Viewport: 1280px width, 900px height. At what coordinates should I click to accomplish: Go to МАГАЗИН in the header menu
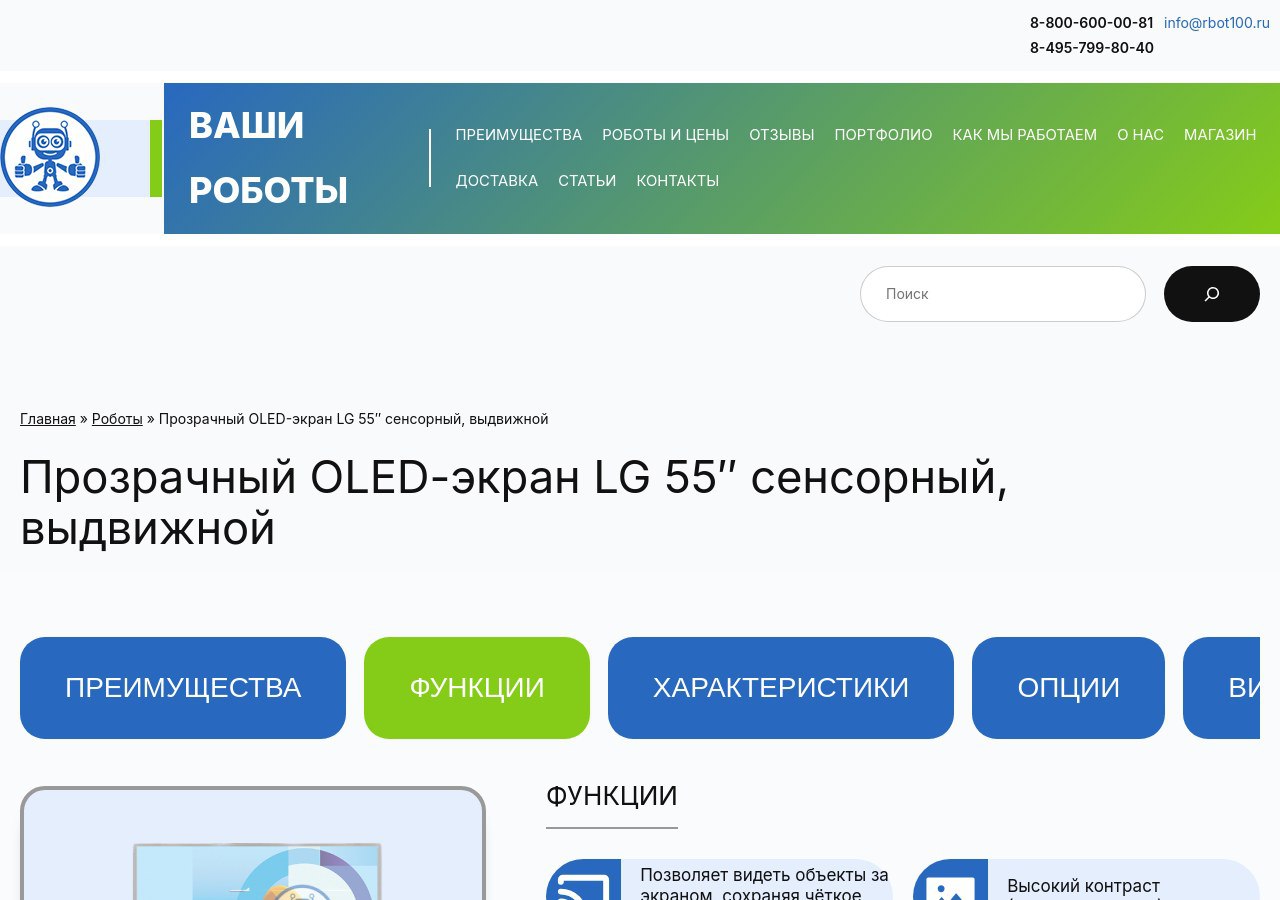click(x=1220, y=135)
